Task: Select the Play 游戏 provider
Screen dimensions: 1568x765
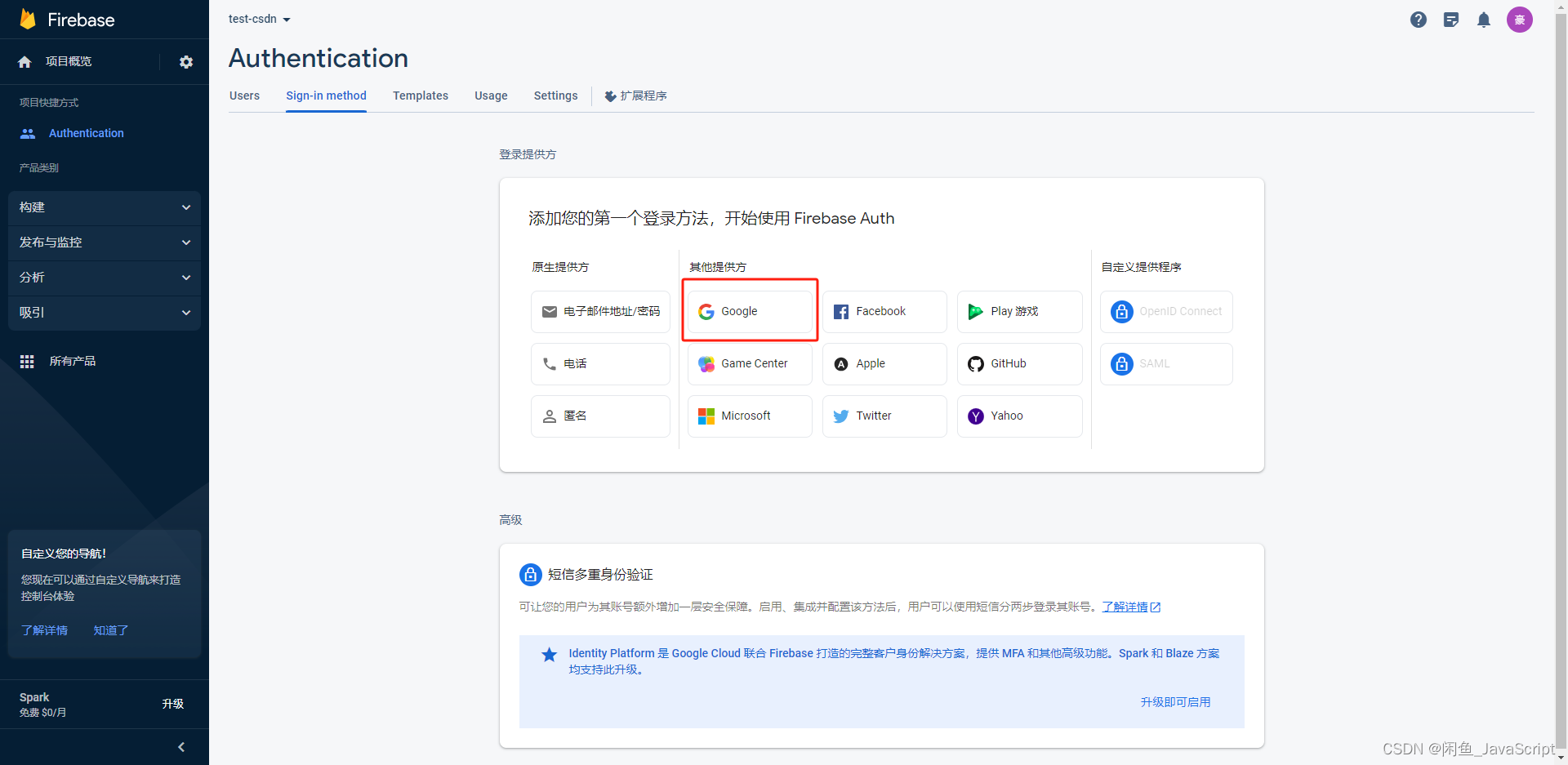Action: coord(1019,311)
